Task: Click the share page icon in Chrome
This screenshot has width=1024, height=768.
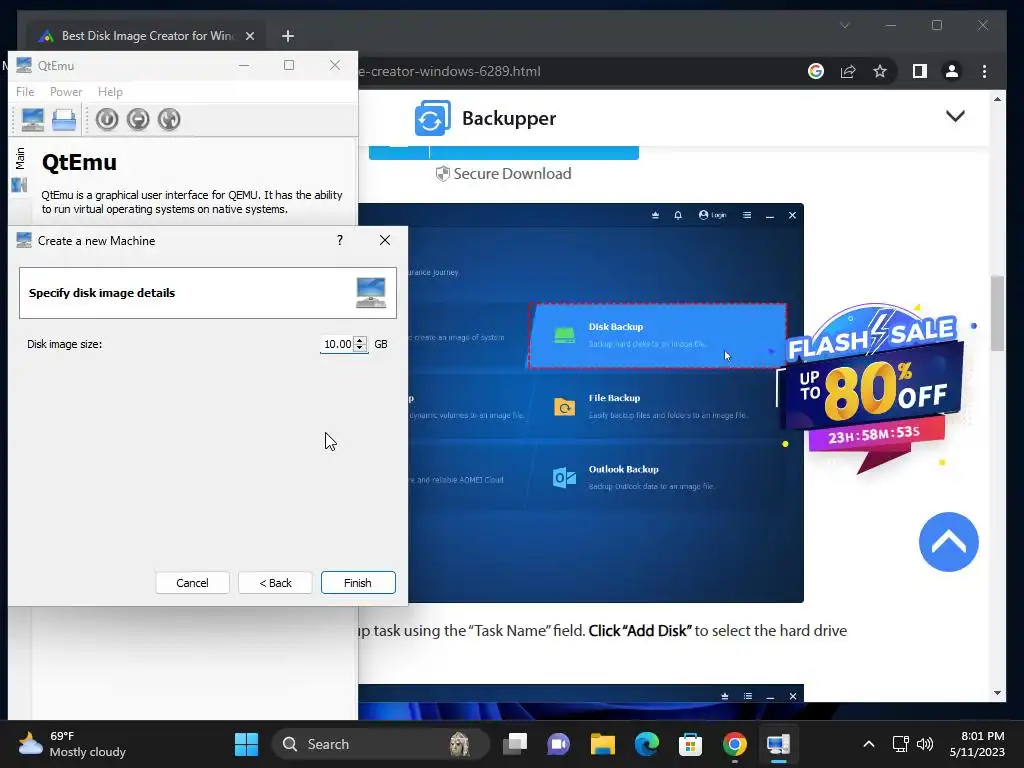Action: [x=848, y=71]
